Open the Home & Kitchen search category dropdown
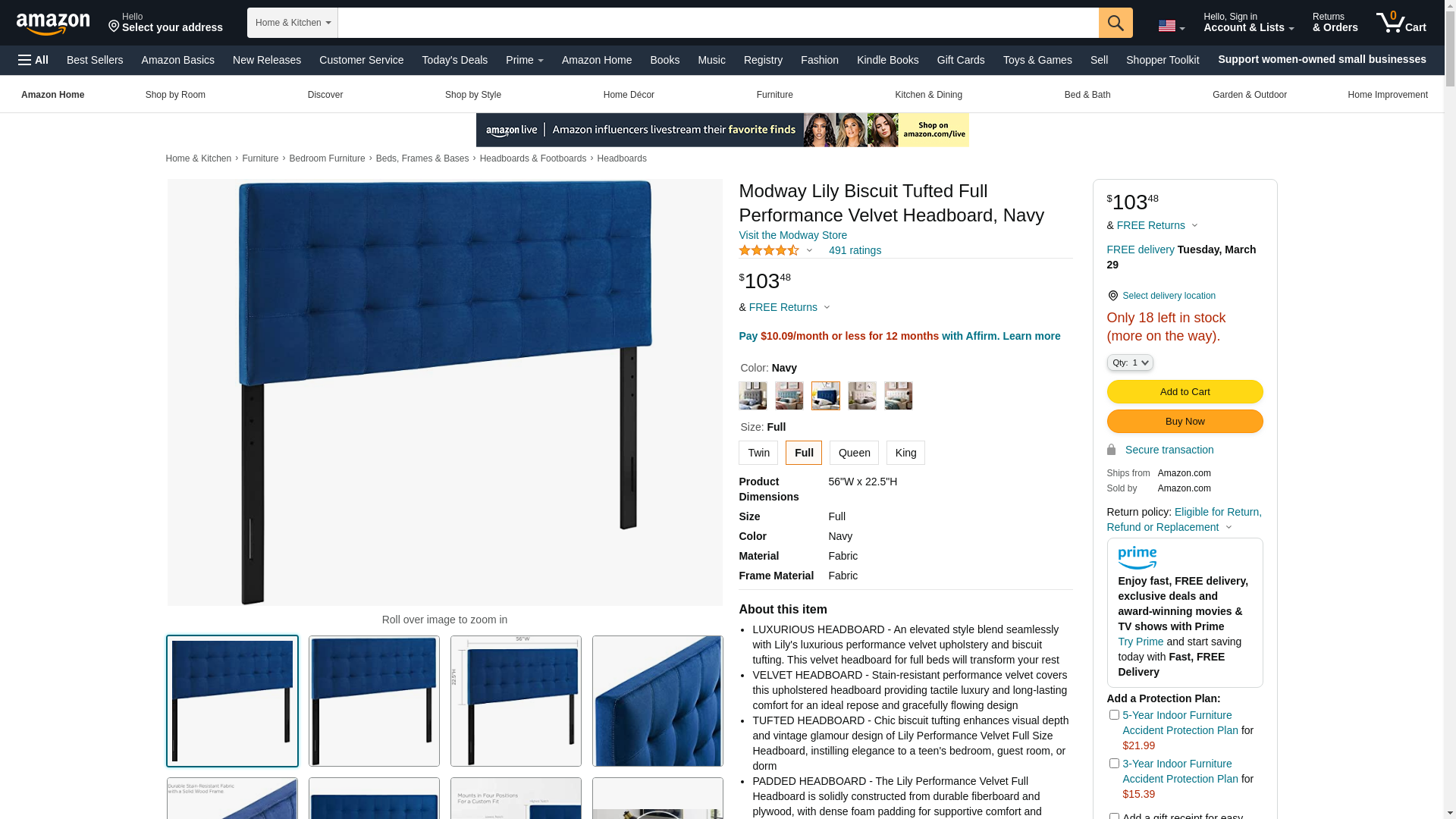1456x819 pixels. point(293,23)
